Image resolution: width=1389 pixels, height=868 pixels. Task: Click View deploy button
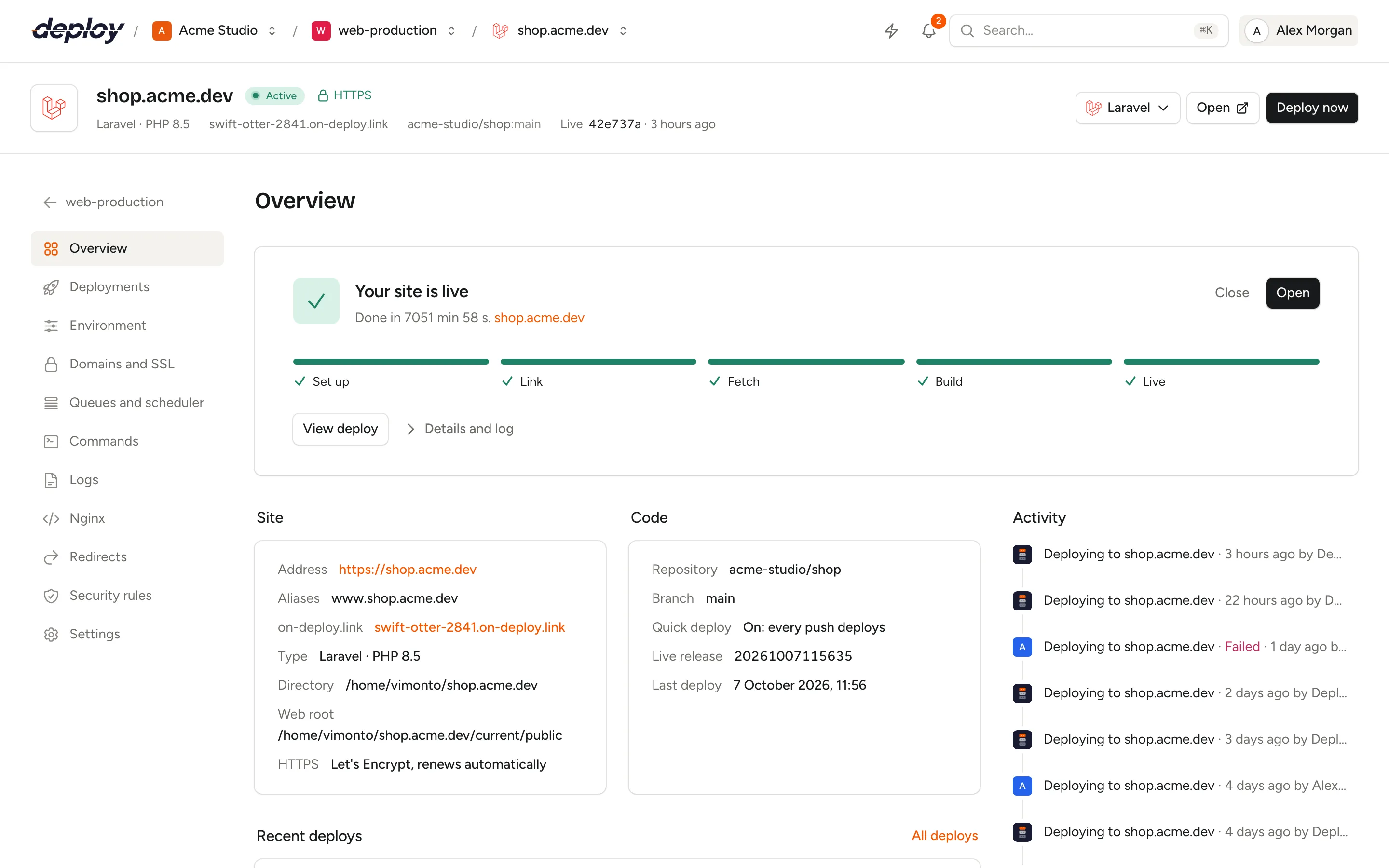tap(340, 429)
